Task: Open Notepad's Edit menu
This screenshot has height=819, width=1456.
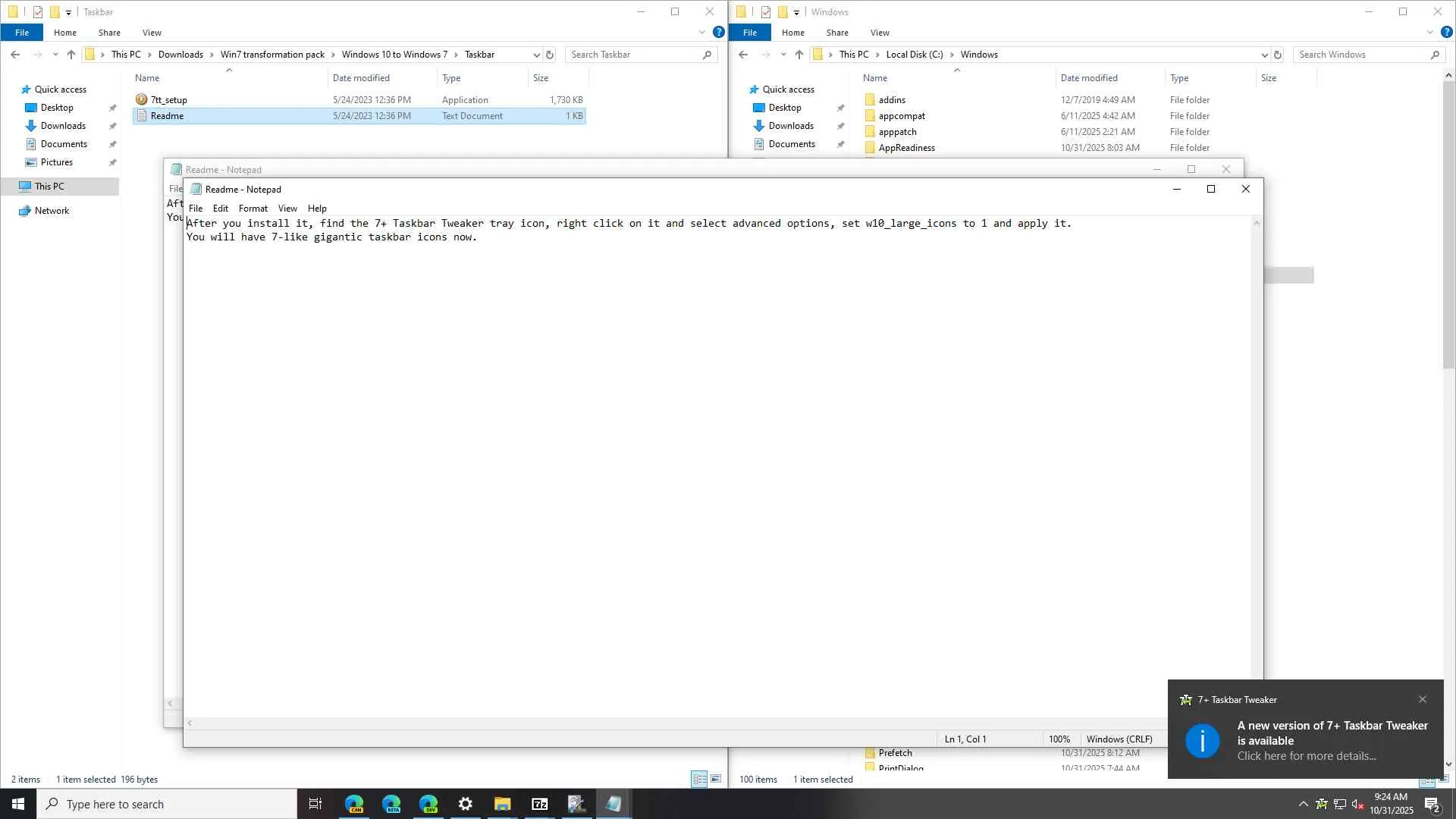Action: point(220,209)
